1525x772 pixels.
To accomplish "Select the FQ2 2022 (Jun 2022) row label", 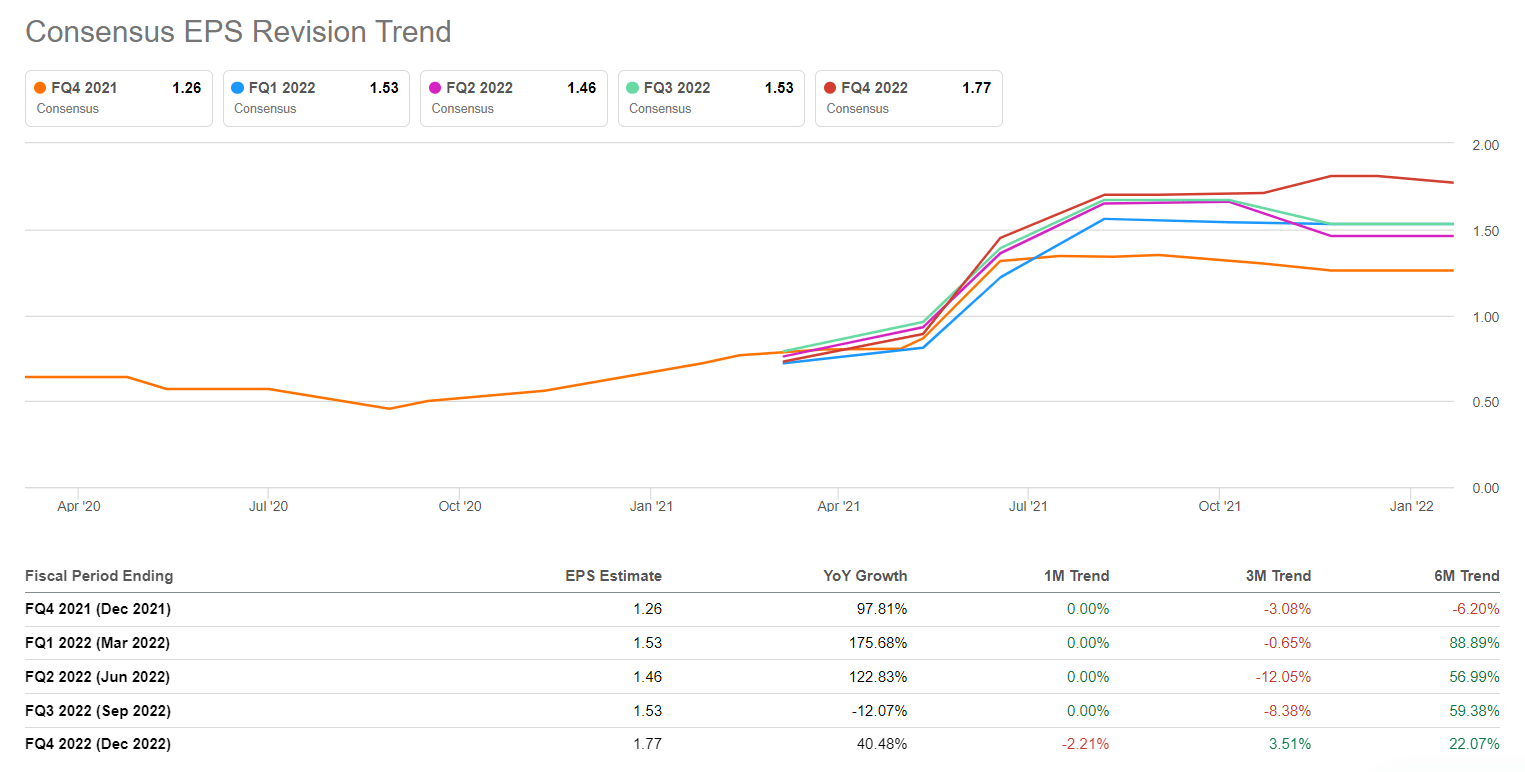I will coord(98,677).
